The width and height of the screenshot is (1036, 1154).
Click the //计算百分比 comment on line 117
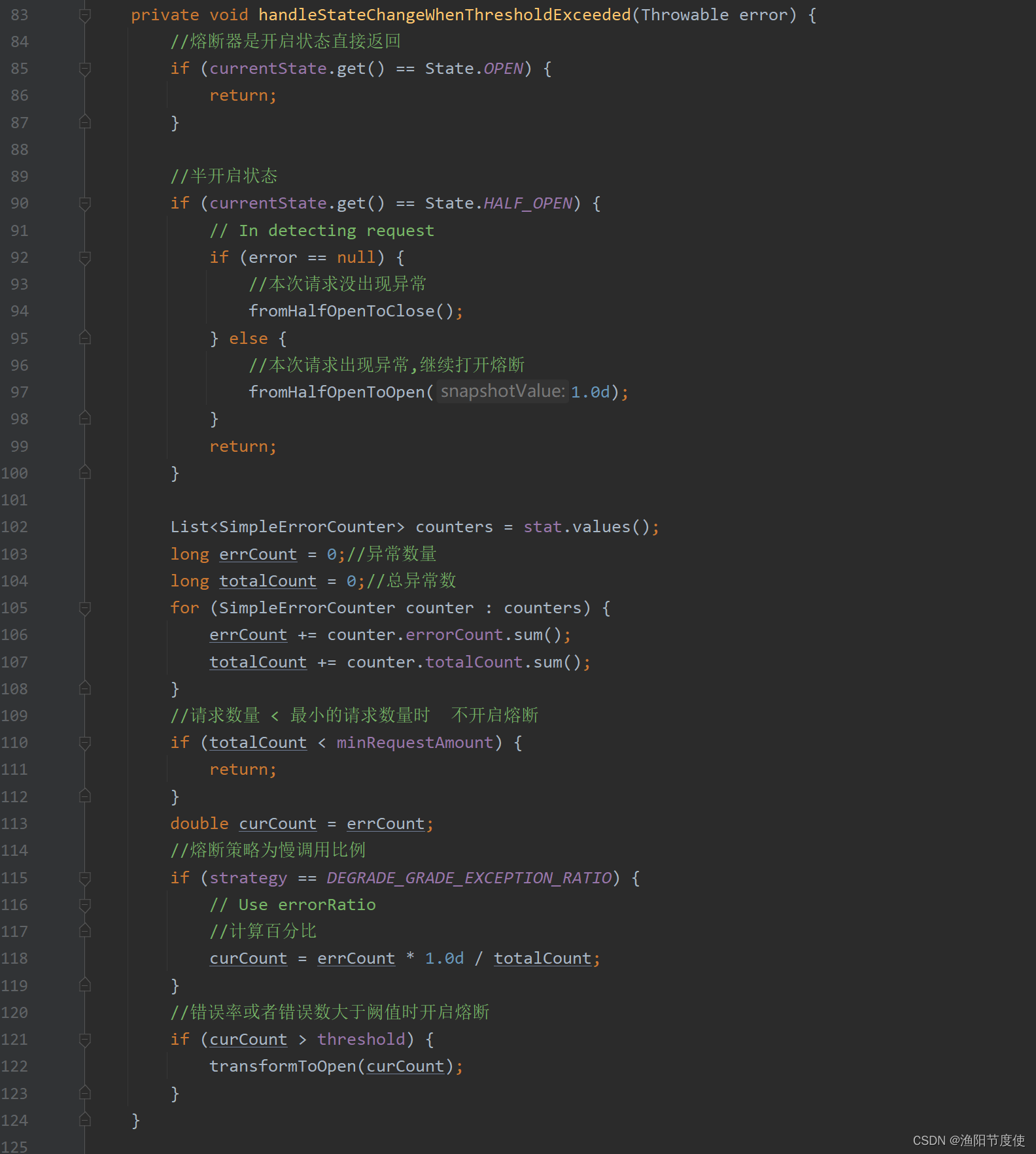(263, 931)
